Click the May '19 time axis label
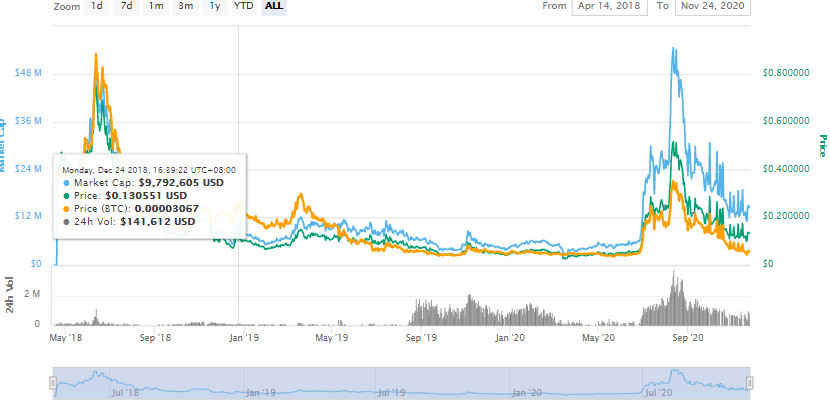Screen dimensions: 830x400 click(x=331, y=337)
